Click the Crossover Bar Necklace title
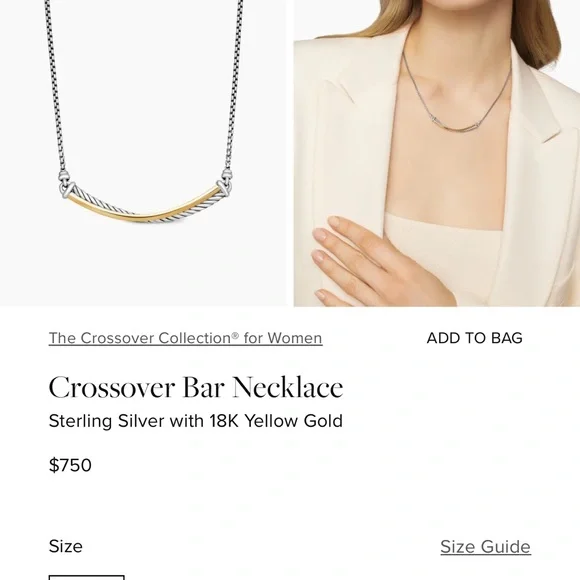Image resolution: width=580 pixels, height=580 pixels. pos(196,387)
